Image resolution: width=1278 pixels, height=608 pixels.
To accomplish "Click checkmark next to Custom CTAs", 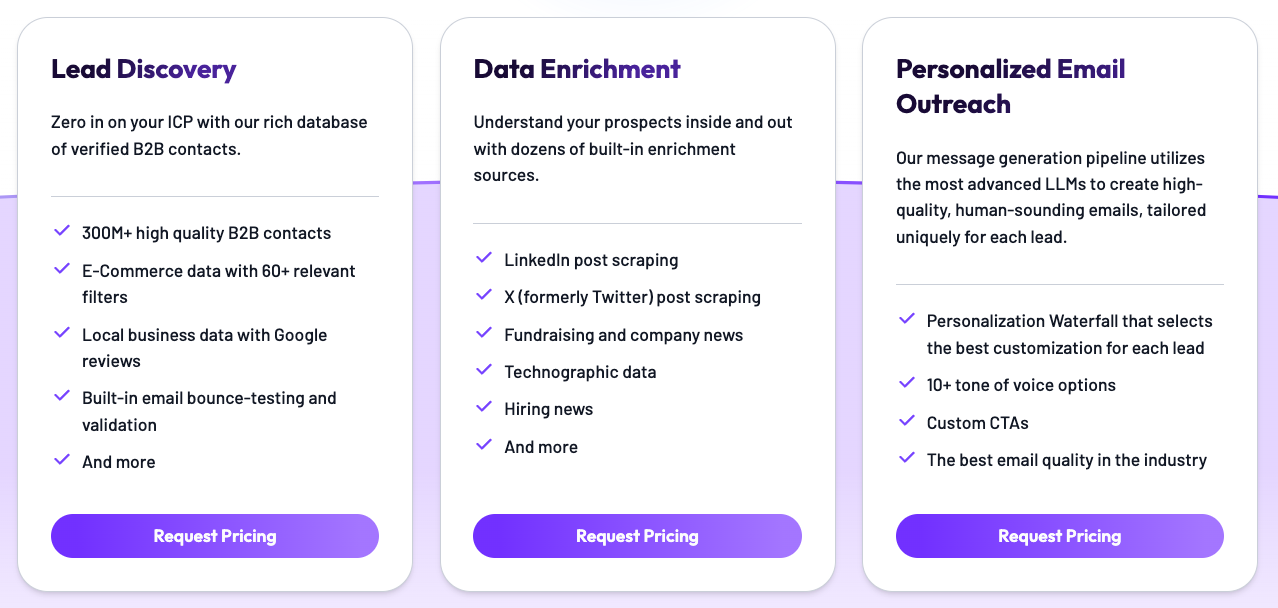I will 907,422.
